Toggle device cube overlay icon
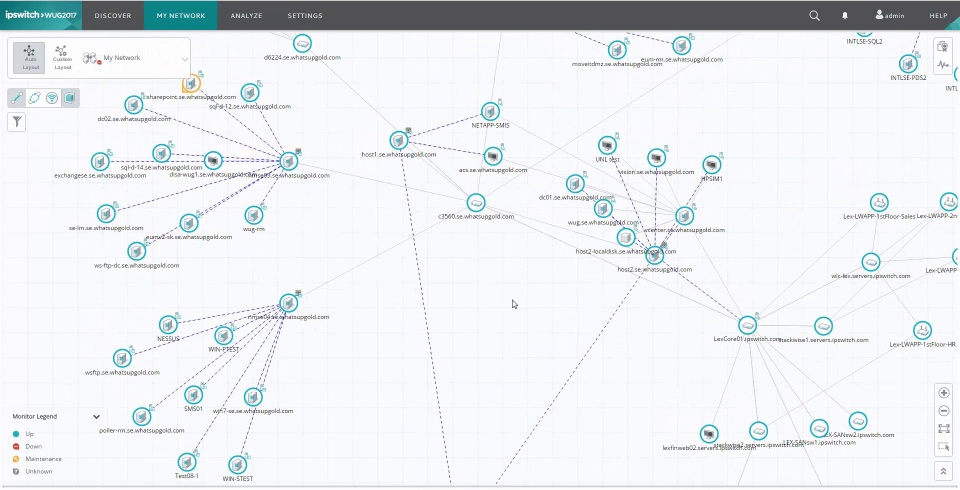Image resolution: width=960 pixels, height=490 pixels. click(x=70, y=98)
